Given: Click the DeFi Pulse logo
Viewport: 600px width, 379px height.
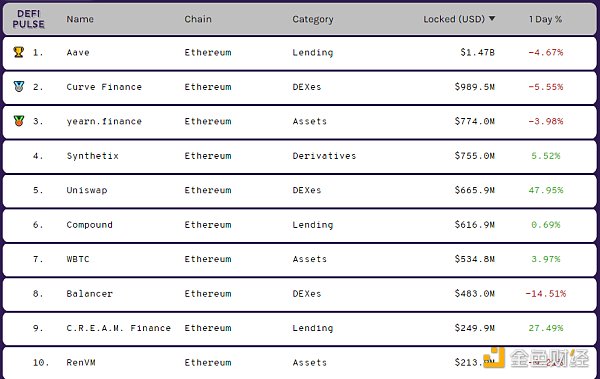Looking at the screenshot, I should point(28,19).
